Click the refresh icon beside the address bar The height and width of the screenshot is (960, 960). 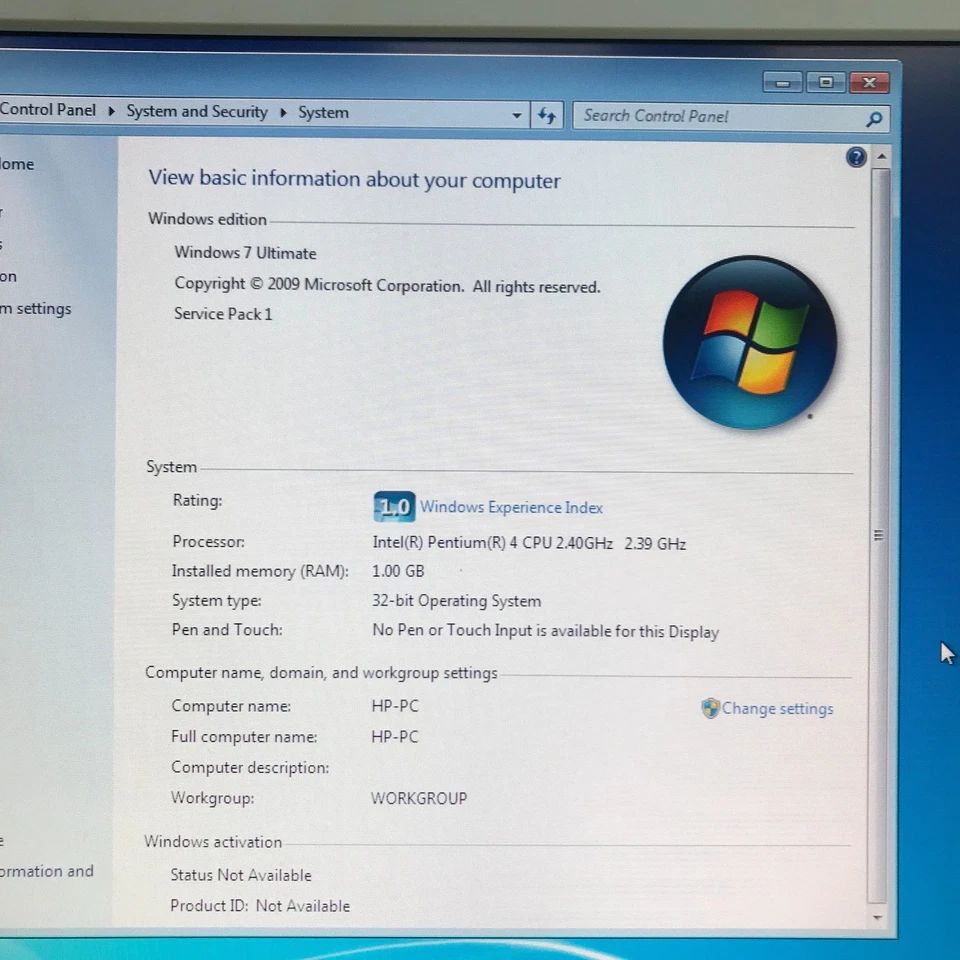(x=546, y=115)
